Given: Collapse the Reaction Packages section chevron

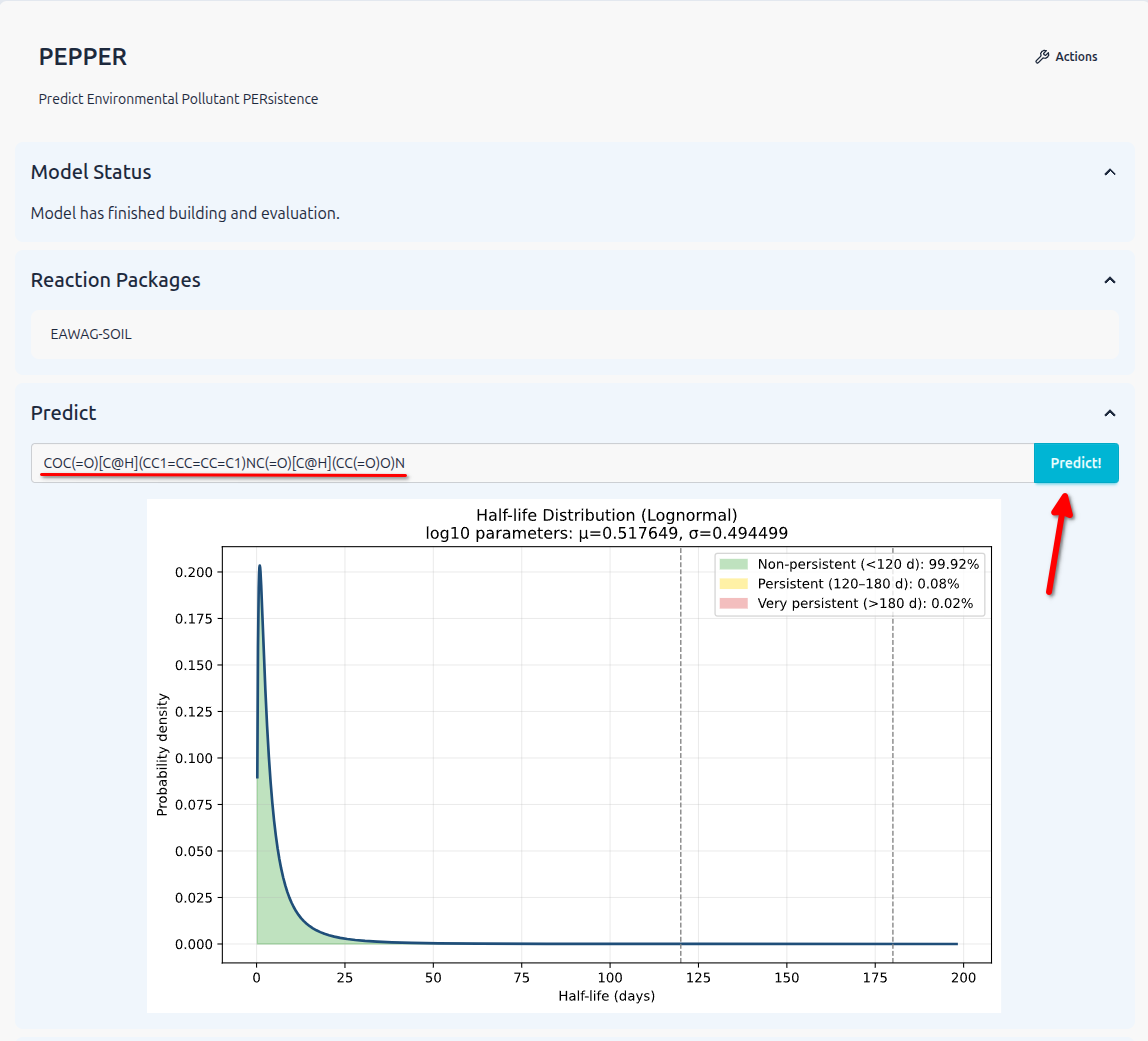Looking at the screenshot, I should click(x=1109, y=280).
